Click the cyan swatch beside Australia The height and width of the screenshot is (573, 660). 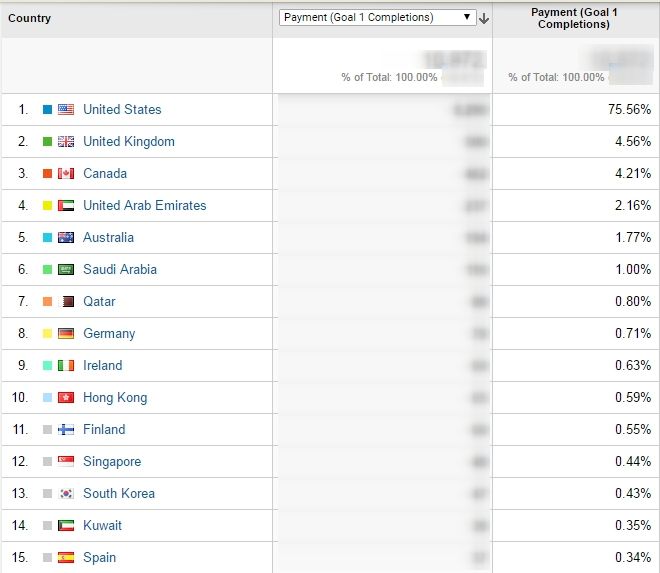tap(48, 237)
